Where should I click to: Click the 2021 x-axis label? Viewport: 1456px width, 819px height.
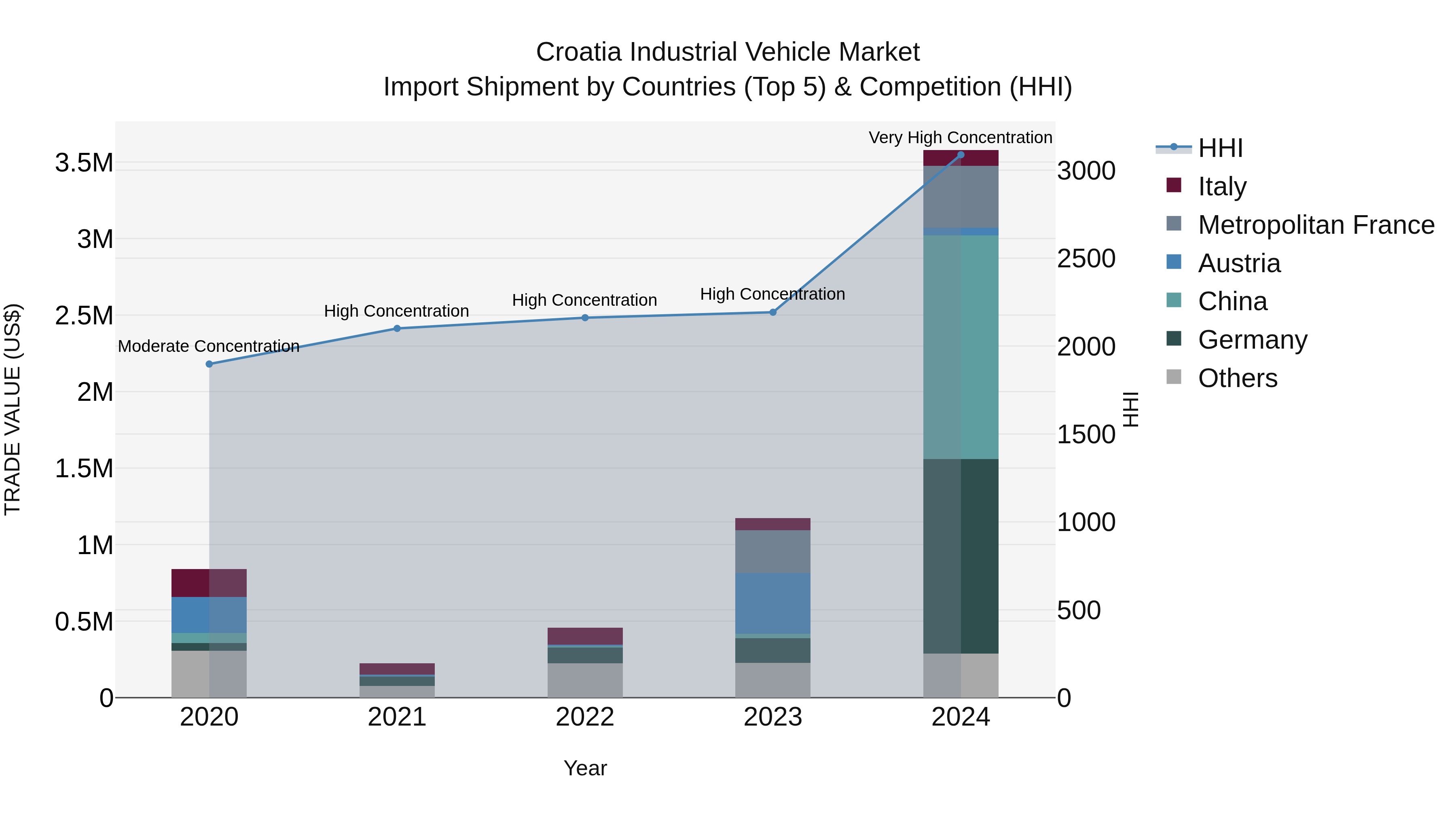(x=397, y=717)
